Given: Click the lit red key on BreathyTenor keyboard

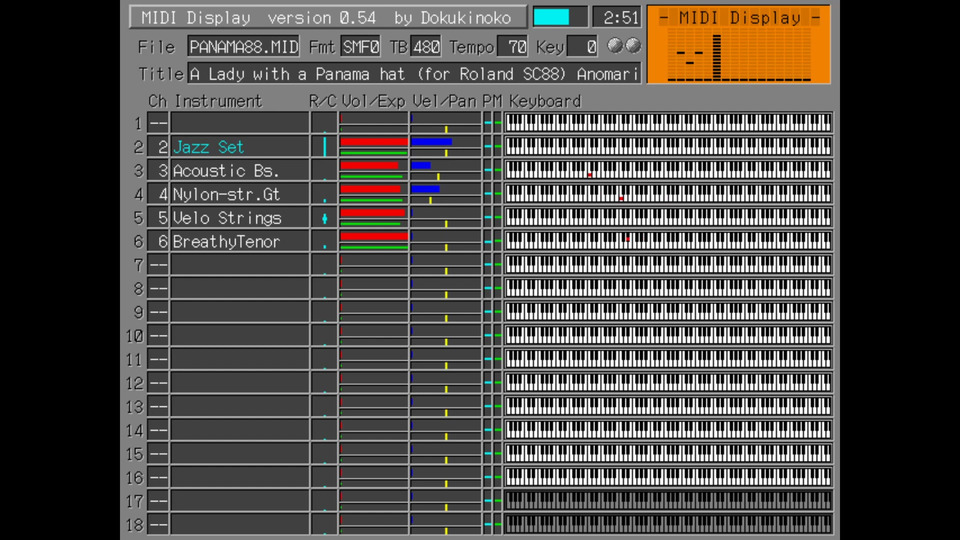Looking at the screenshot, I should [628, 239].
